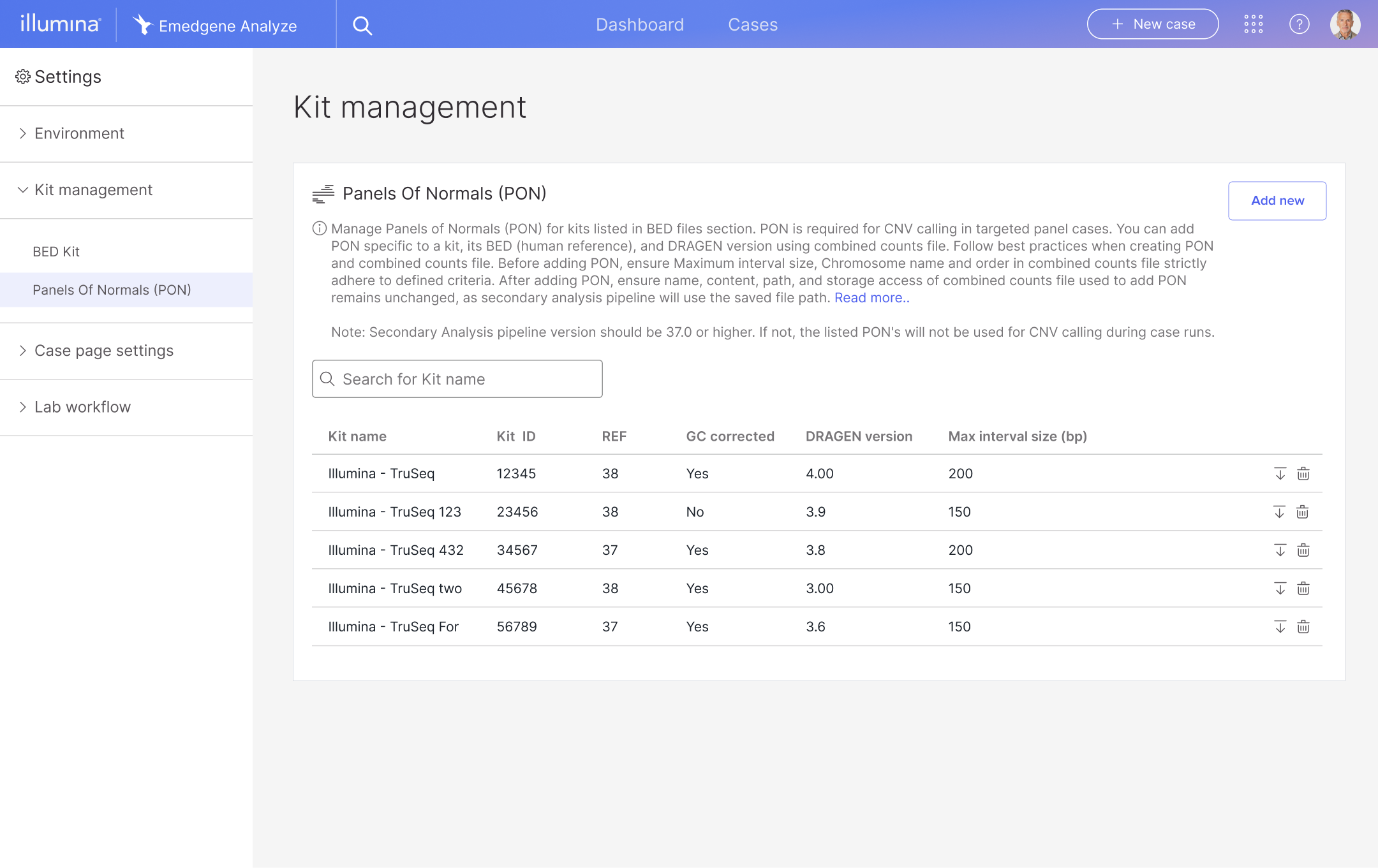Go to the Dashboard tab
This screenshot has width=1378, height=868.
[640, 24]
